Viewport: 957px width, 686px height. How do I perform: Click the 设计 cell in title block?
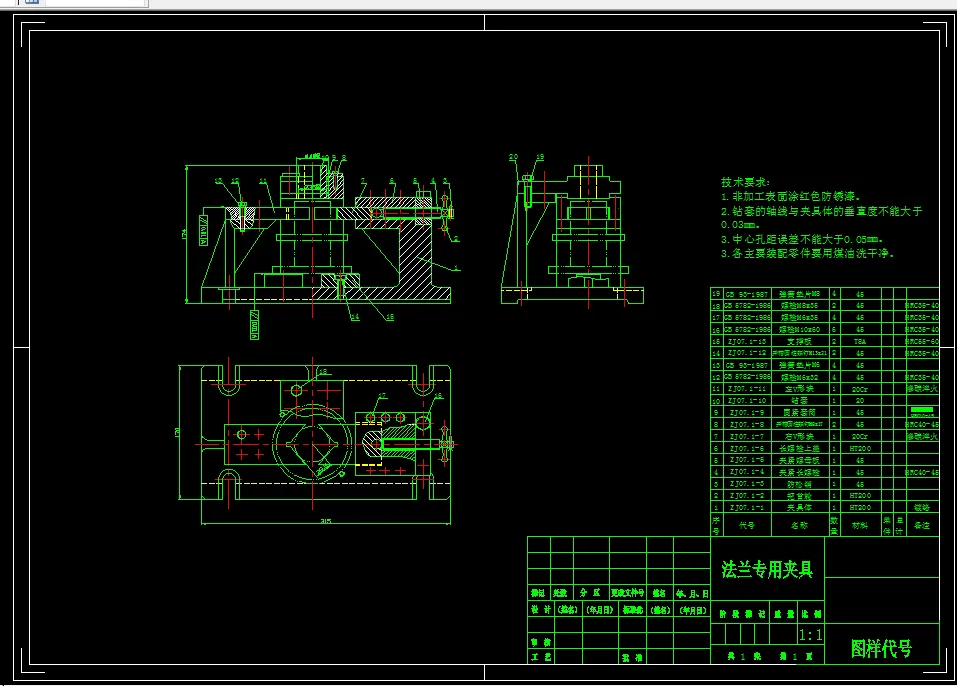(541, 610)
